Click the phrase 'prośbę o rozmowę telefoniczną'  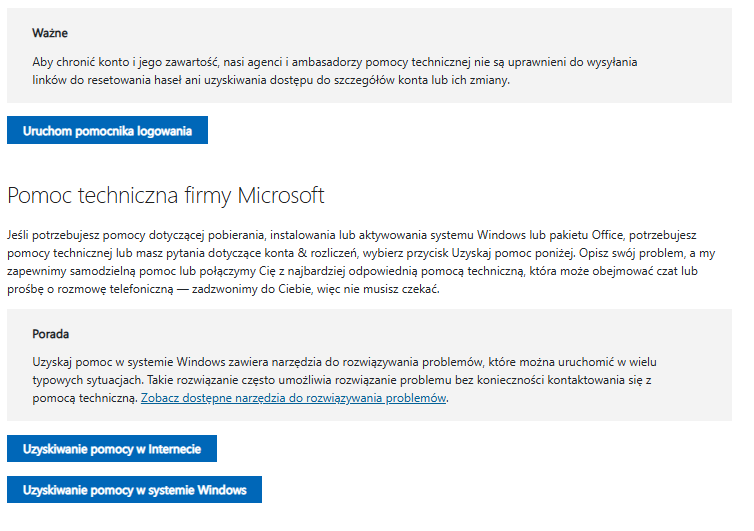pos(90,290)
